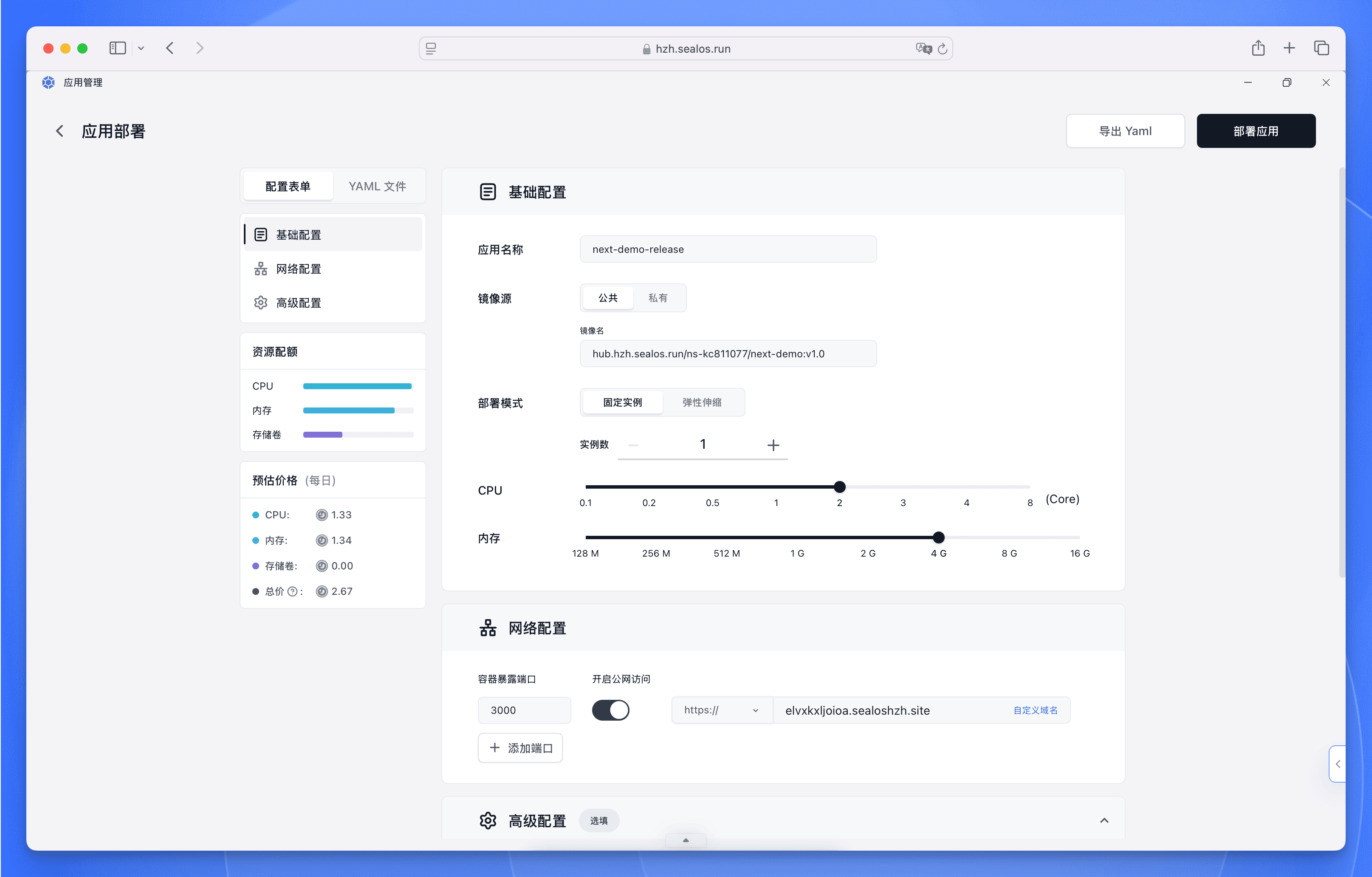Click the 部署应用 button
The width and height of the screenshot is (1372, 877).
point(1256,131)
